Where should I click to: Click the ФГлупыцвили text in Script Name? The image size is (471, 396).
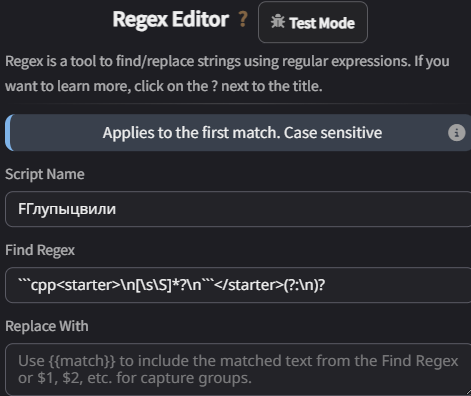(67, 209)
